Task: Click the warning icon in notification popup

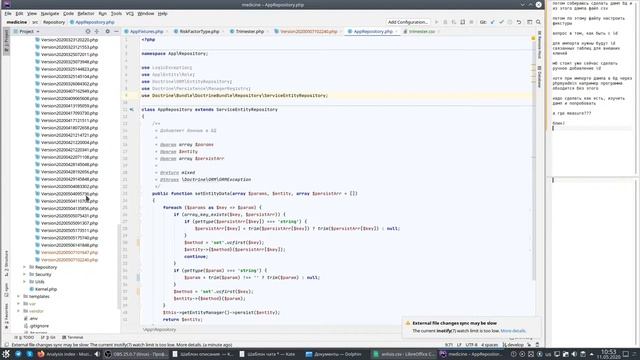Action: [x=407, y=323]
